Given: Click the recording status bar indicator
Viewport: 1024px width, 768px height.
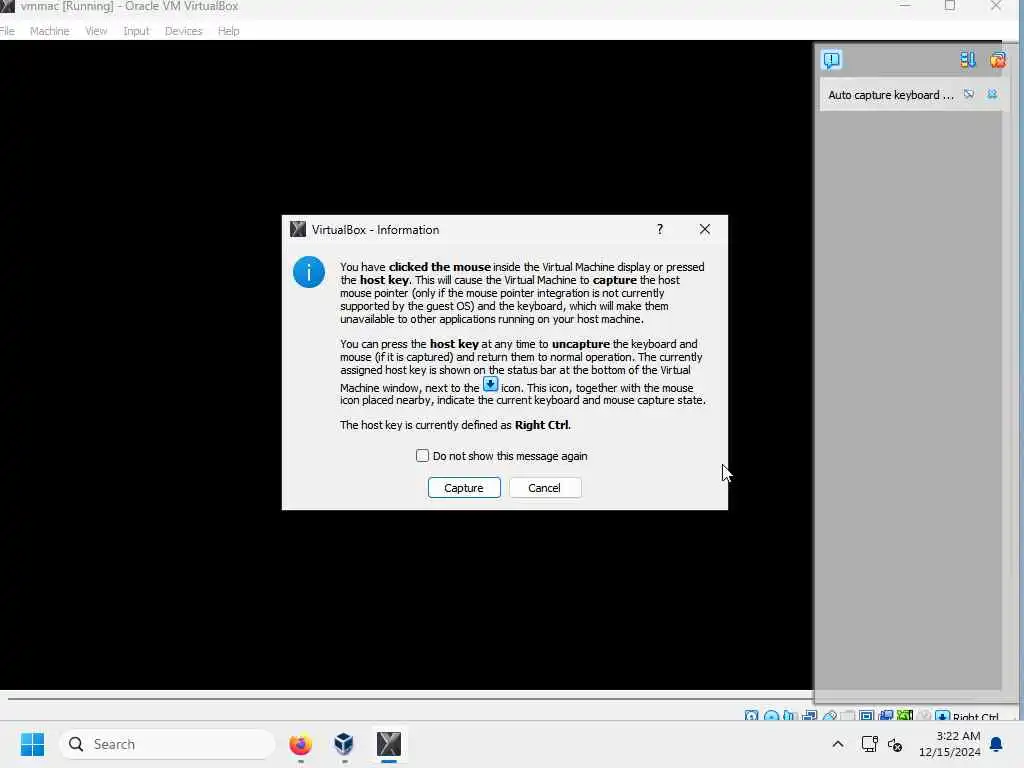Looking at the screenshot, I should pos(886,716).
